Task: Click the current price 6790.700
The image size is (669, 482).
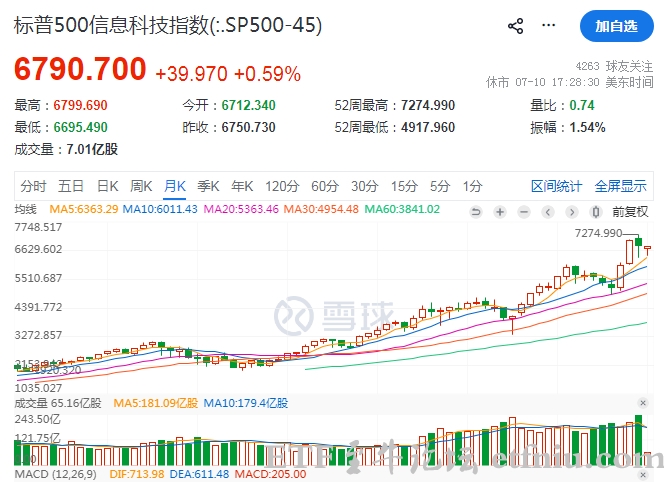Action: point(80,69)
